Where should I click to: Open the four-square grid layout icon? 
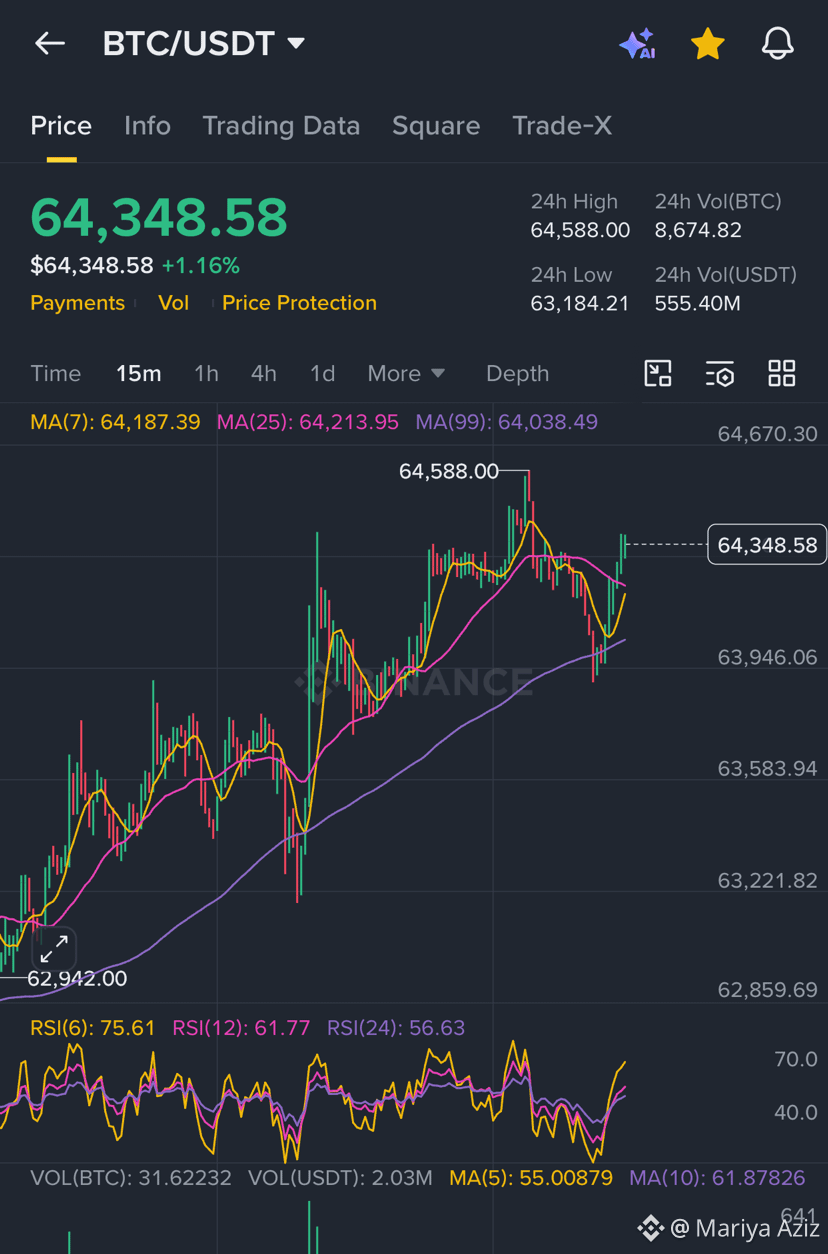click(x=781, y=373)
